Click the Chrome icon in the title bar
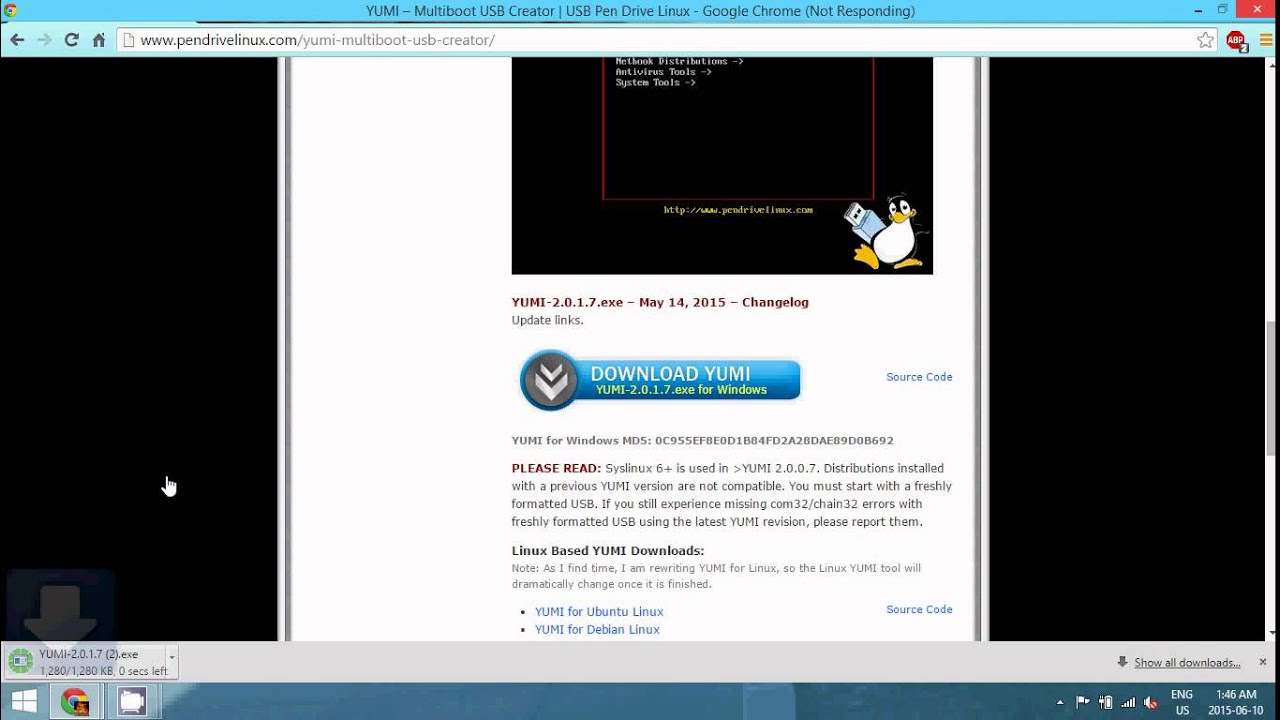1280x720 pixels. pos(11,10)
